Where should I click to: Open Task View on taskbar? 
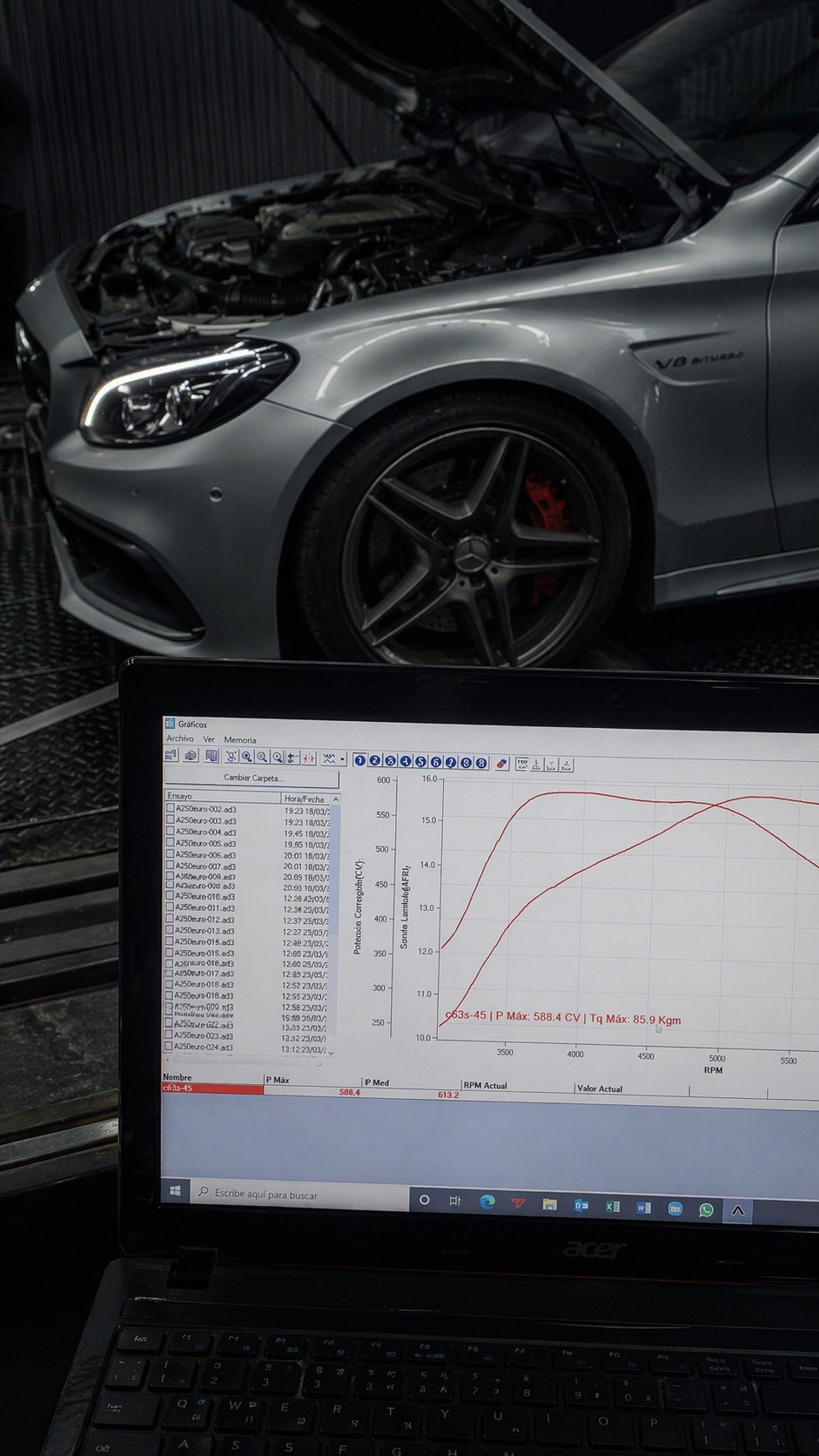click(x=454, y=1201)
